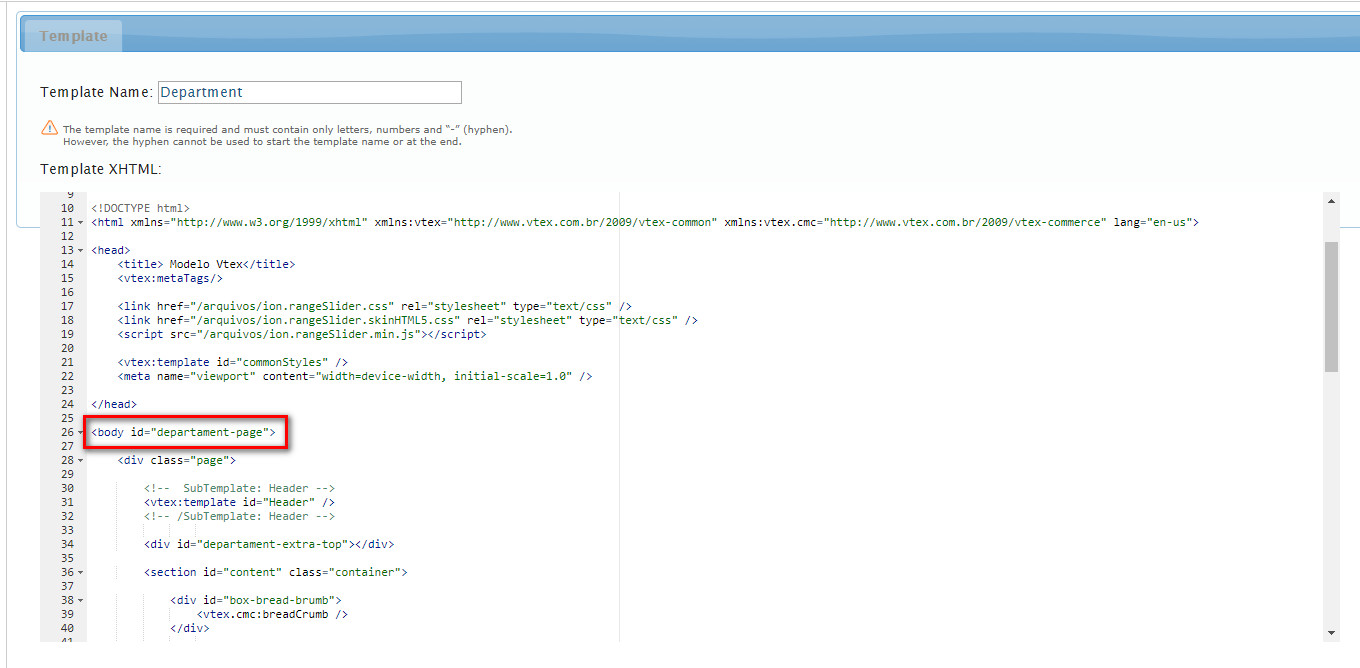Viewport: 1360px width, 668px height.
Task: Switch to the Template tab
Action: point(71,35)
